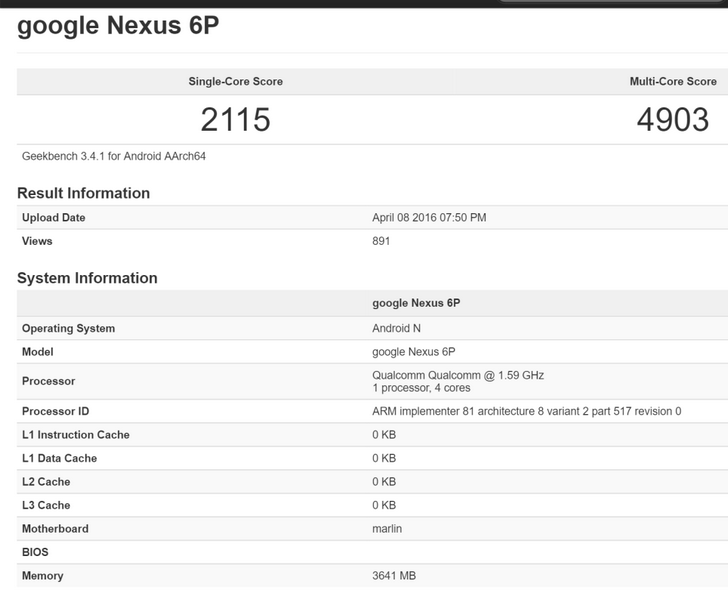The image size is (728, 600).
Task: Select the Motherboard label
Action: (55, 528)
